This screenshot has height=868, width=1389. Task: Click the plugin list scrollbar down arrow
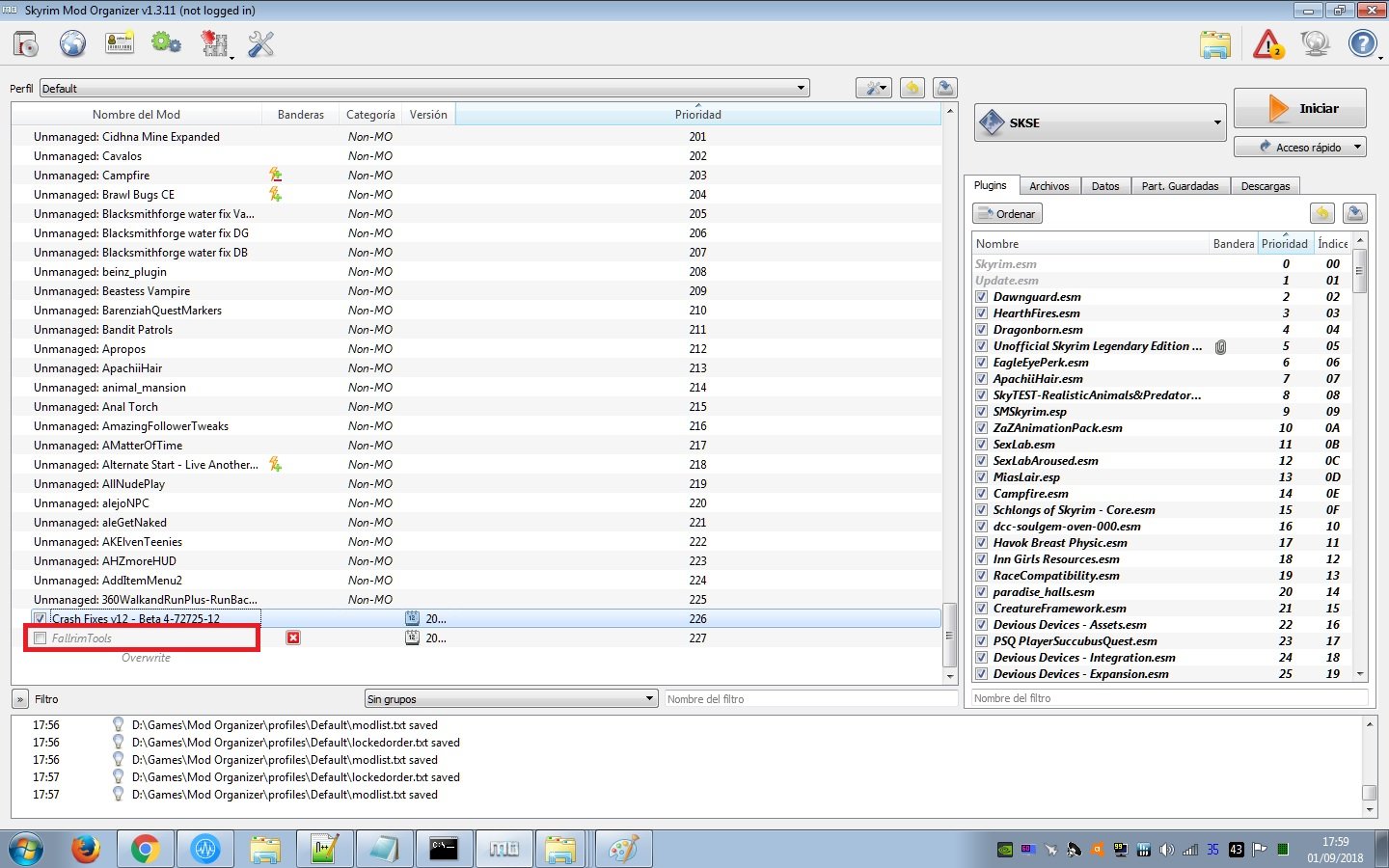pos(1360,674)
